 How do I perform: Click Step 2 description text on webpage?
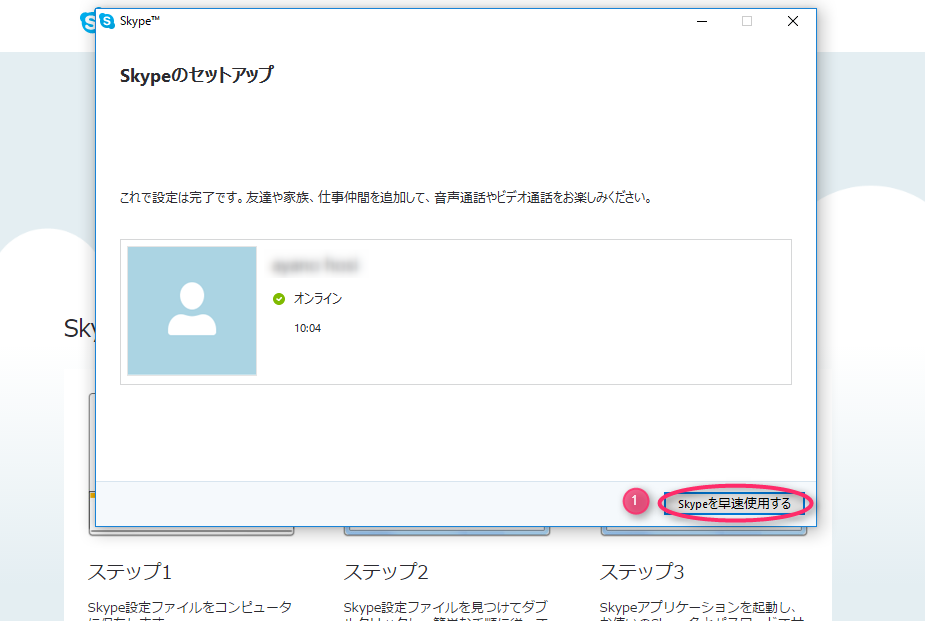446,610
